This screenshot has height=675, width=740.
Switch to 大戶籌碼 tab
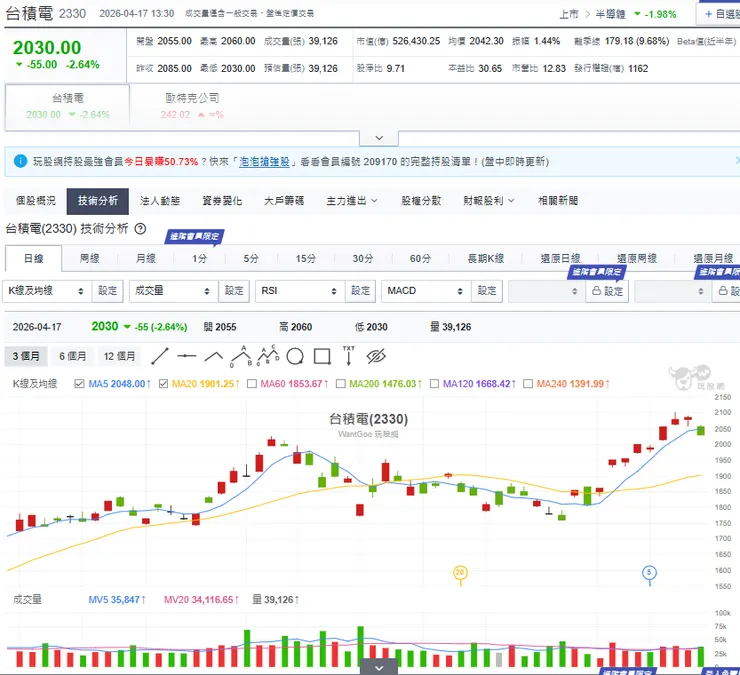click(284, 201)
